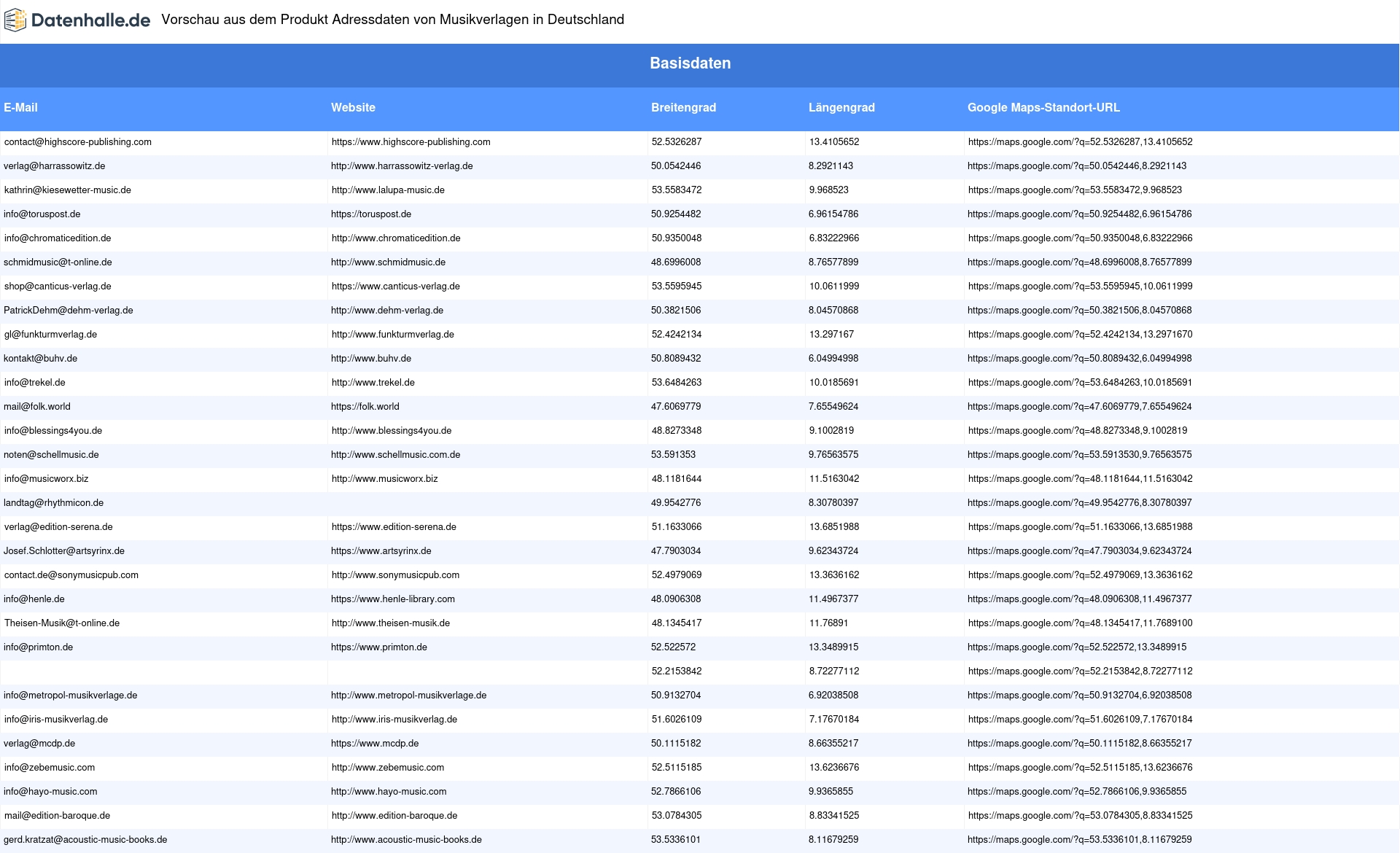Image resolution: width=1400 pixels, height=853 pixels.
Task: Click the E-Mail column header
Action: pyautogui.click(x=20, y=107)
